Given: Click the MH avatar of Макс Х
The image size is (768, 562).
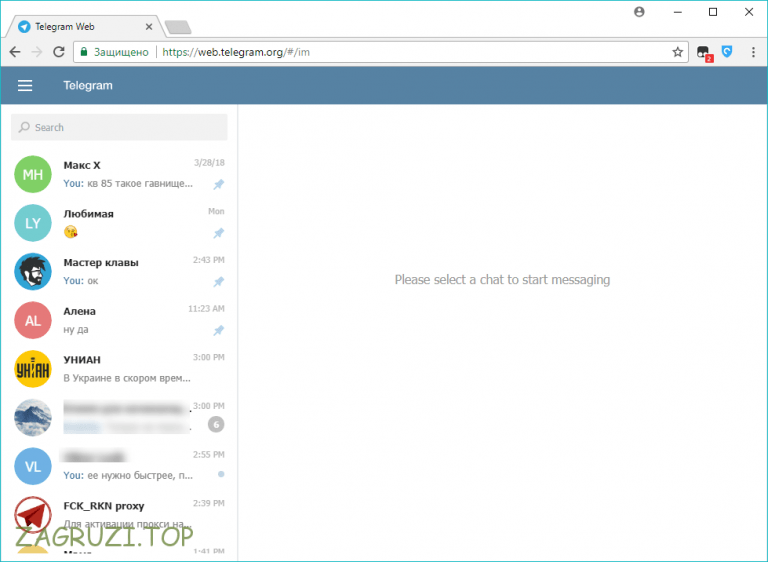Looking at the screenshot, I should point(33,174).
